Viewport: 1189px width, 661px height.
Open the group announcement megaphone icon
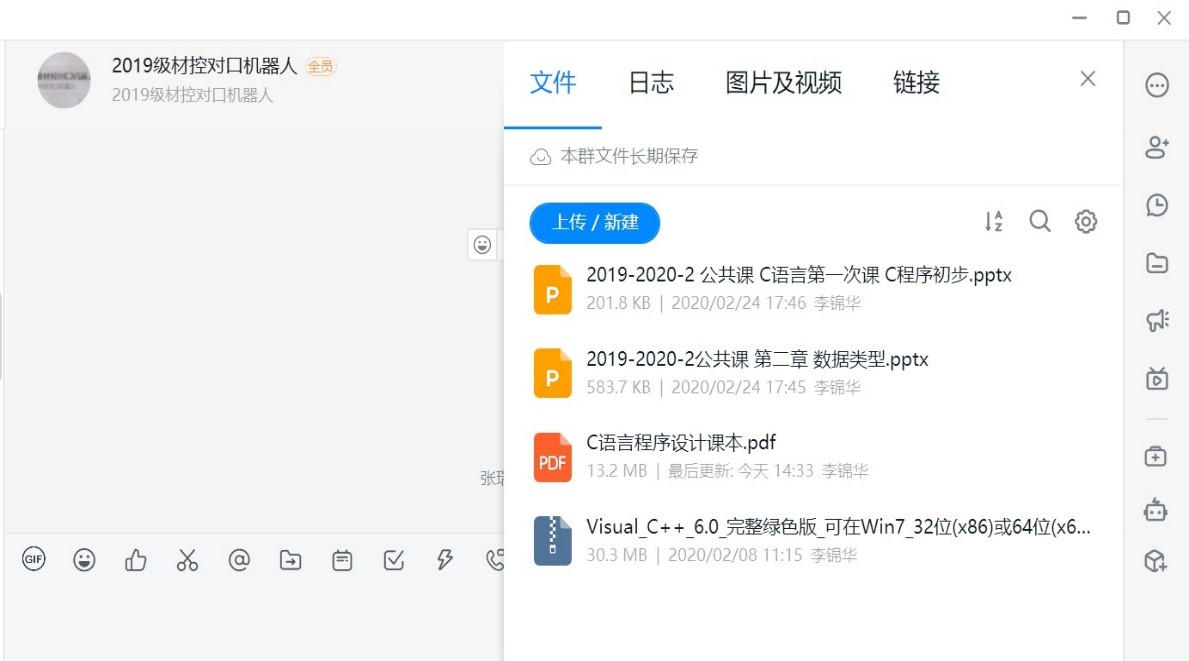pos(1157,321)
